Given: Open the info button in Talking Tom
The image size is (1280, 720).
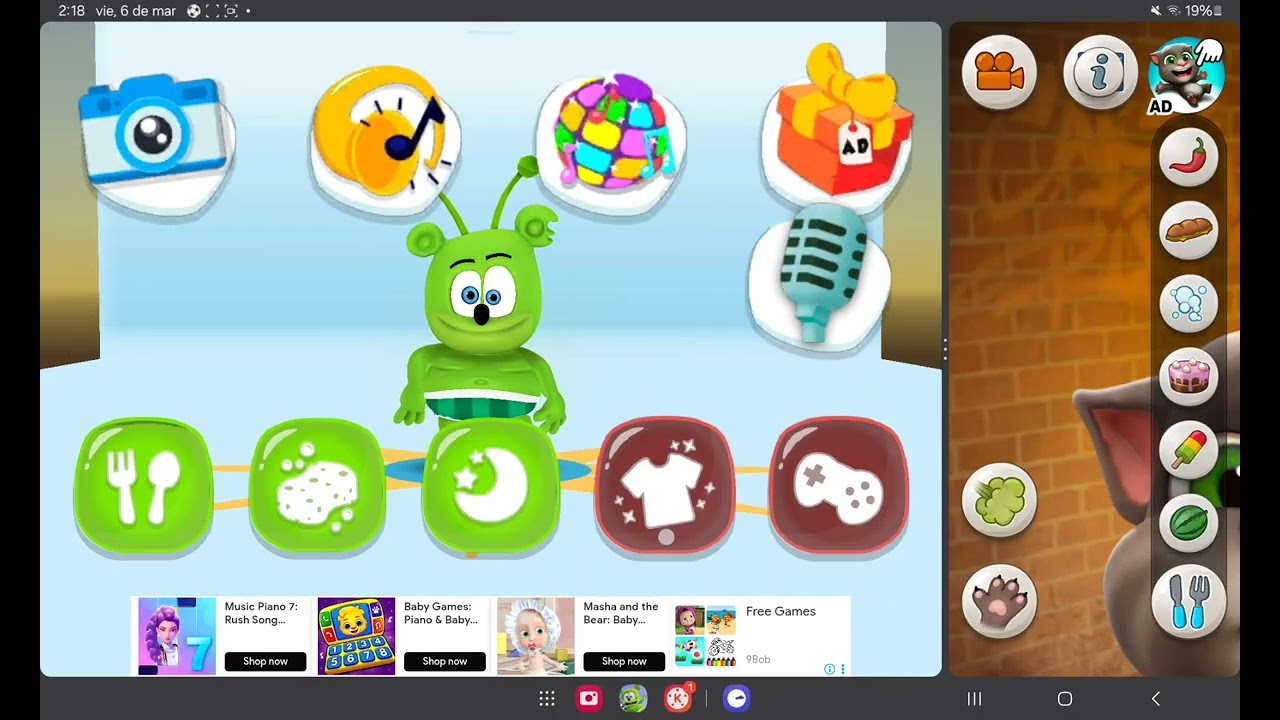Looking at the screenshot, I should [x=1100, y=72].
